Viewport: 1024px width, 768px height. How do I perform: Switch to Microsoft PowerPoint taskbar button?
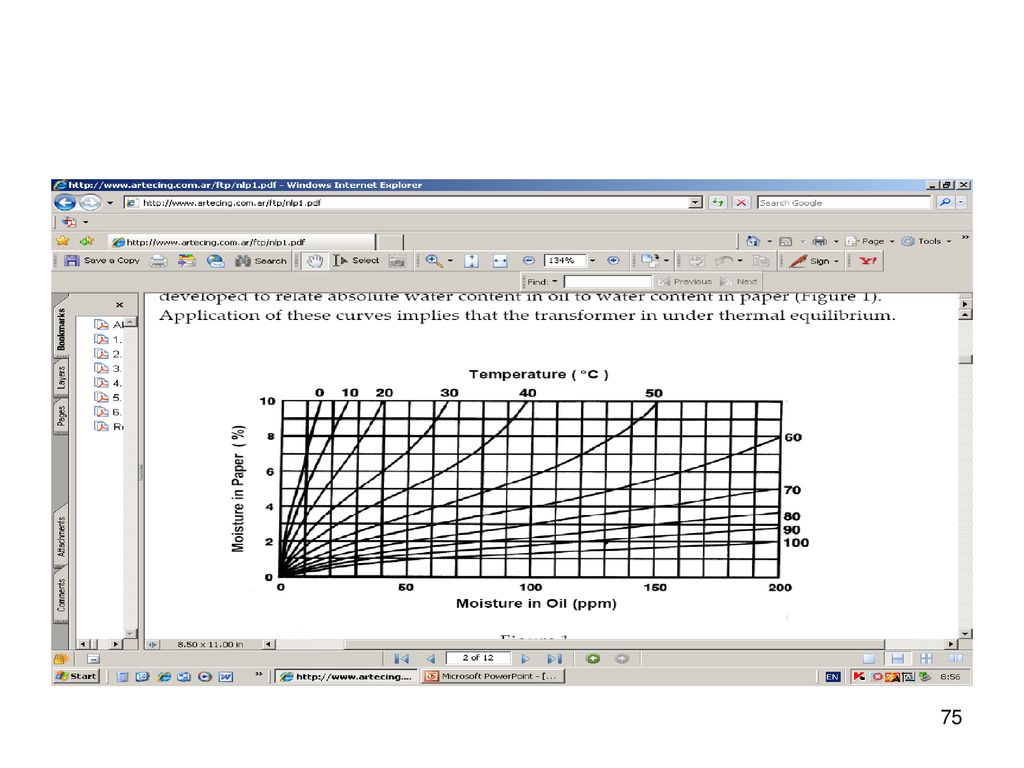click(493, 677)
